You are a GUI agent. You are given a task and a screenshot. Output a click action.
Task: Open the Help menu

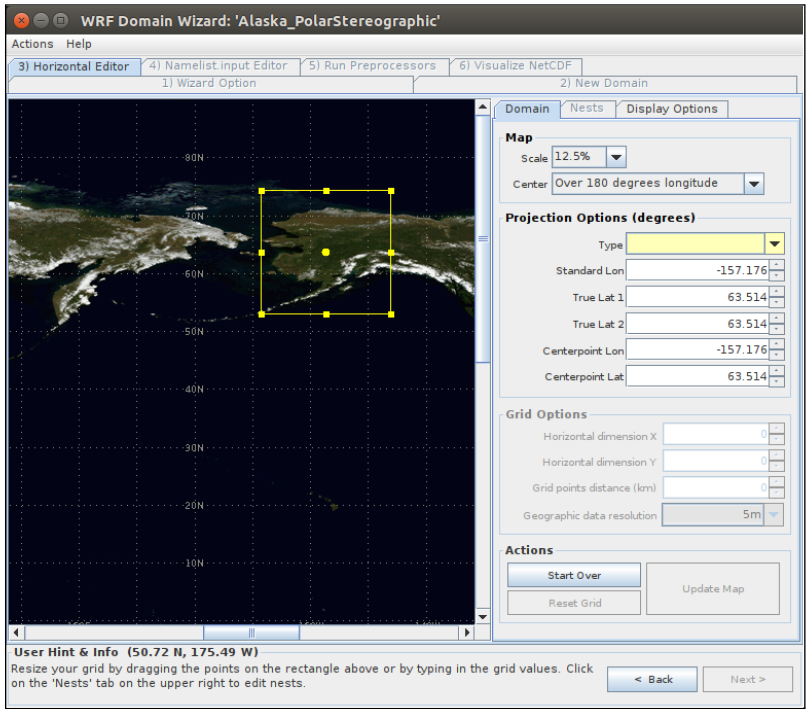(x=79, y=44)
